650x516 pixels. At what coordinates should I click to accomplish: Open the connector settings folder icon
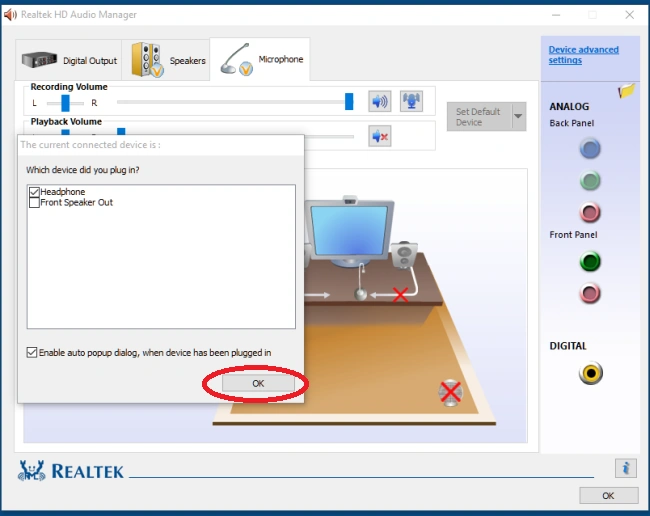click(x=626, y=91)
